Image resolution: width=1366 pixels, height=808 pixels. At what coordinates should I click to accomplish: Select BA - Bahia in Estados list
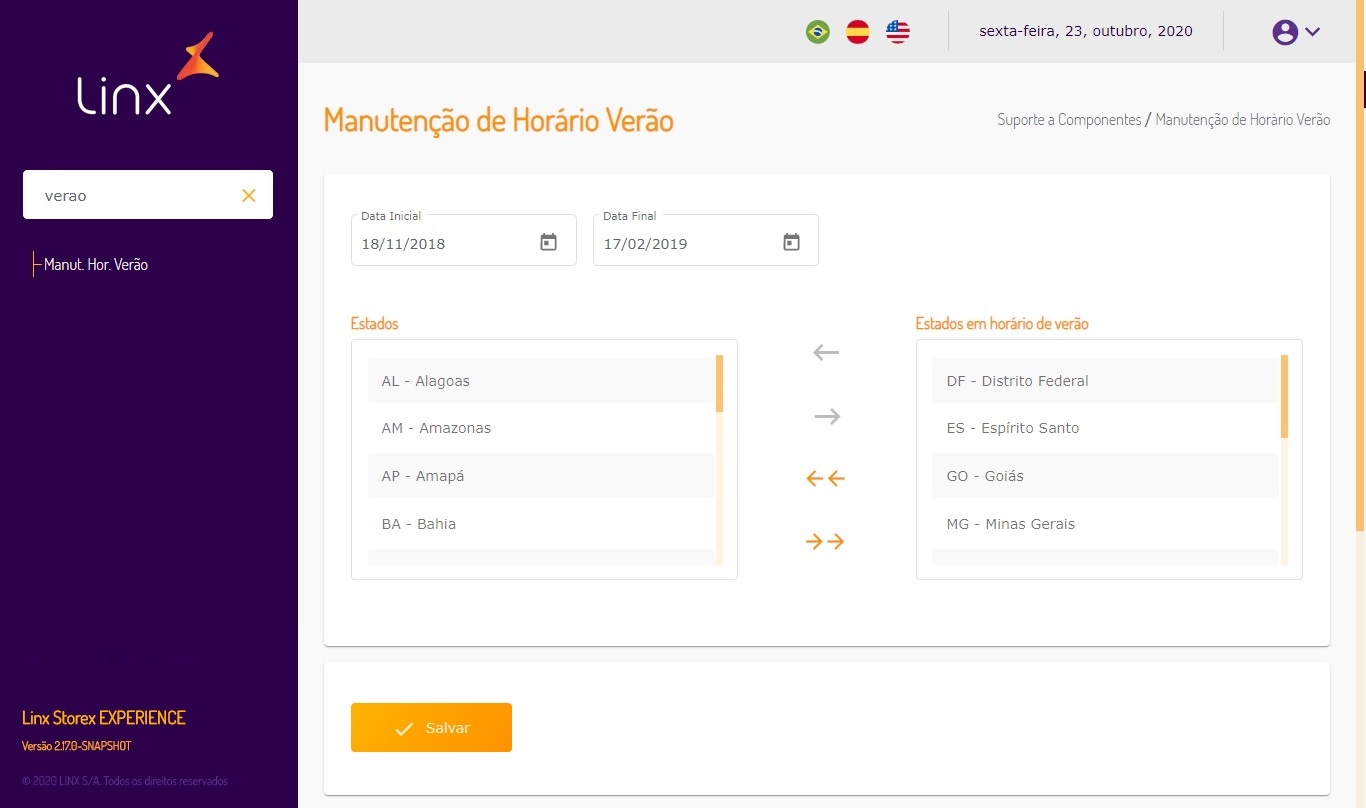coord(541,524)
